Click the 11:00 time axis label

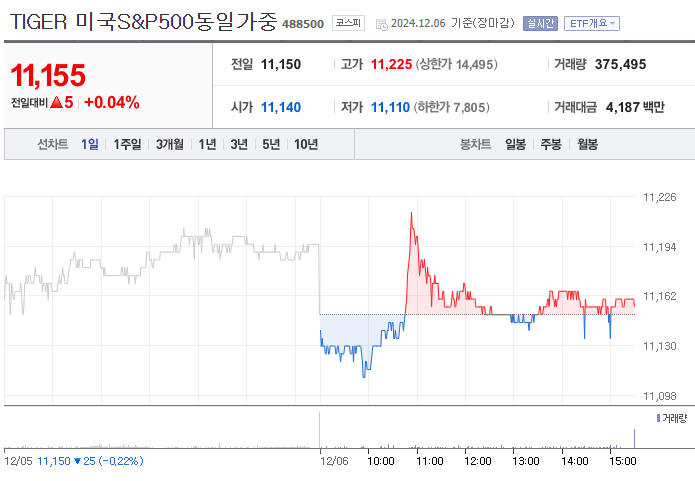click(x=429, y=461)
